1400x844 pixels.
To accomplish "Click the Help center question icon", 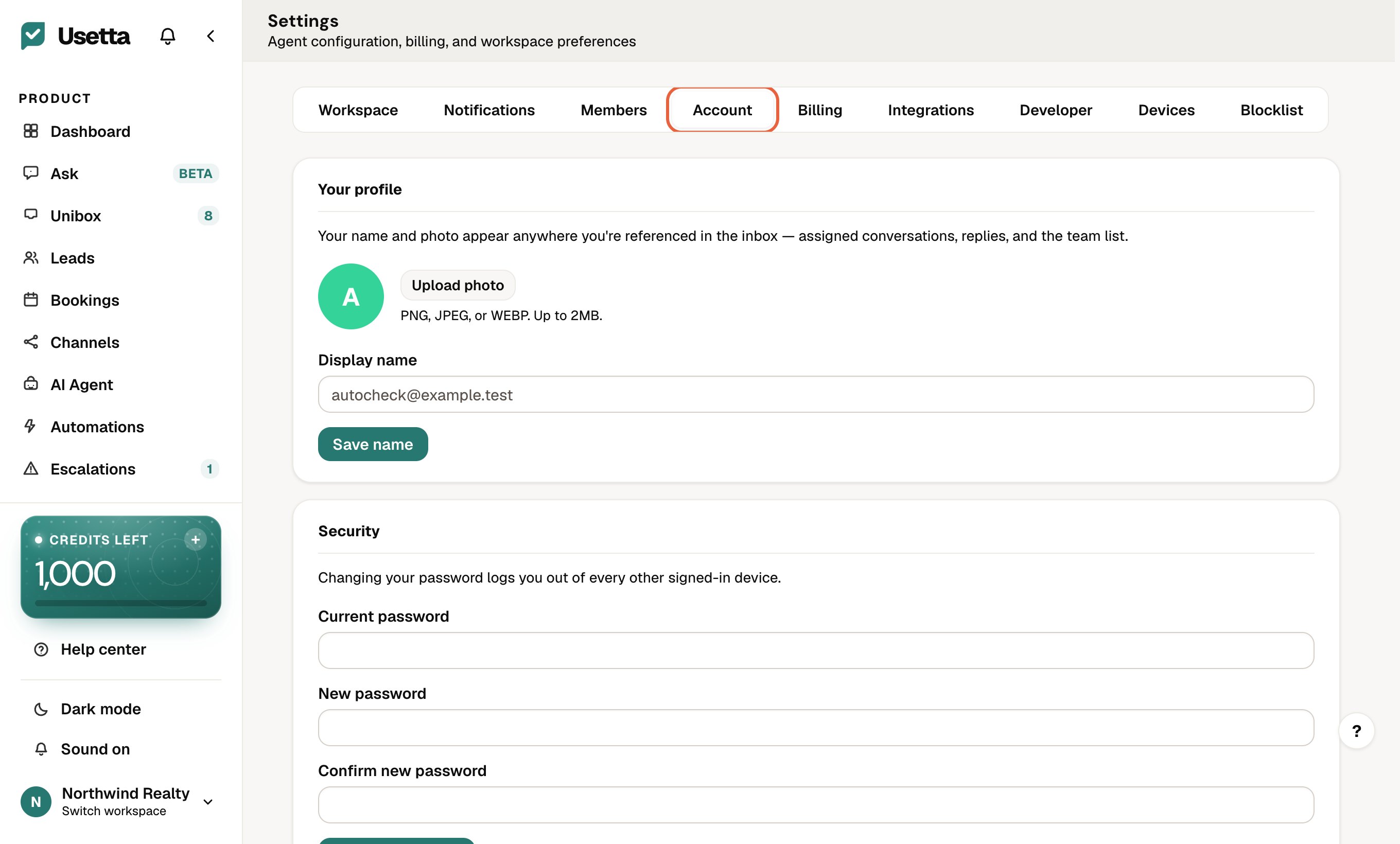I will [41, 649].
